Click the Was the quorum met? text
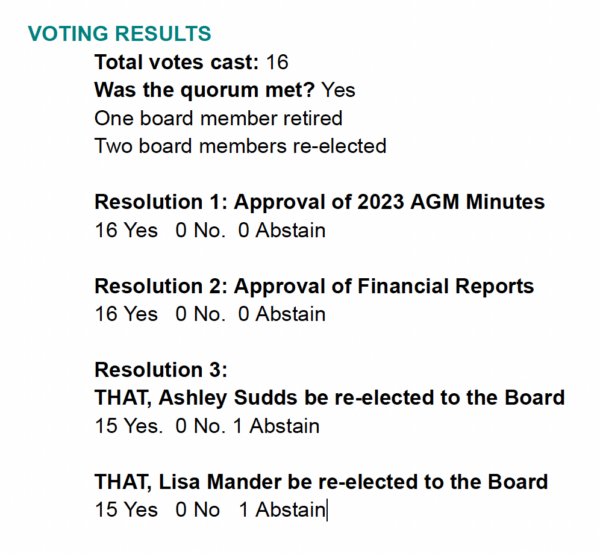600x554 pixels. click(205, 90)
